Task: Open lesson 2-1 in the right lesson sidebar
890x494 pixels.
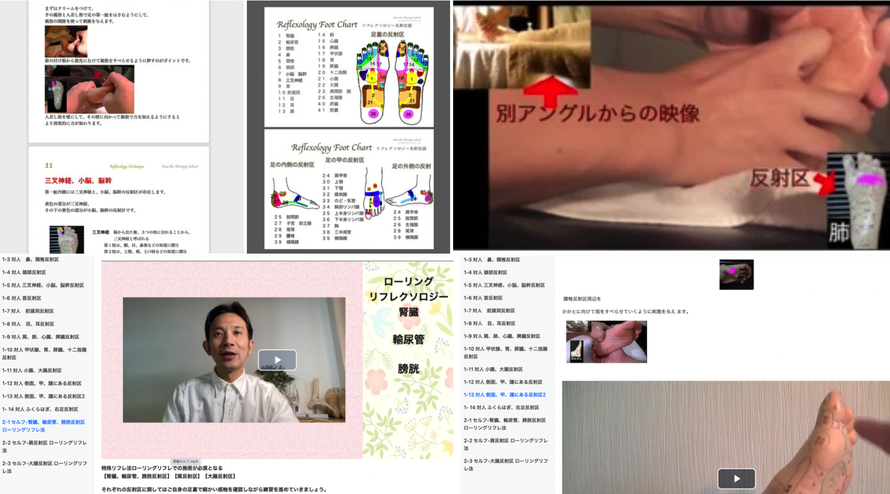Action: pyautogui.click(x=505, y=424)
